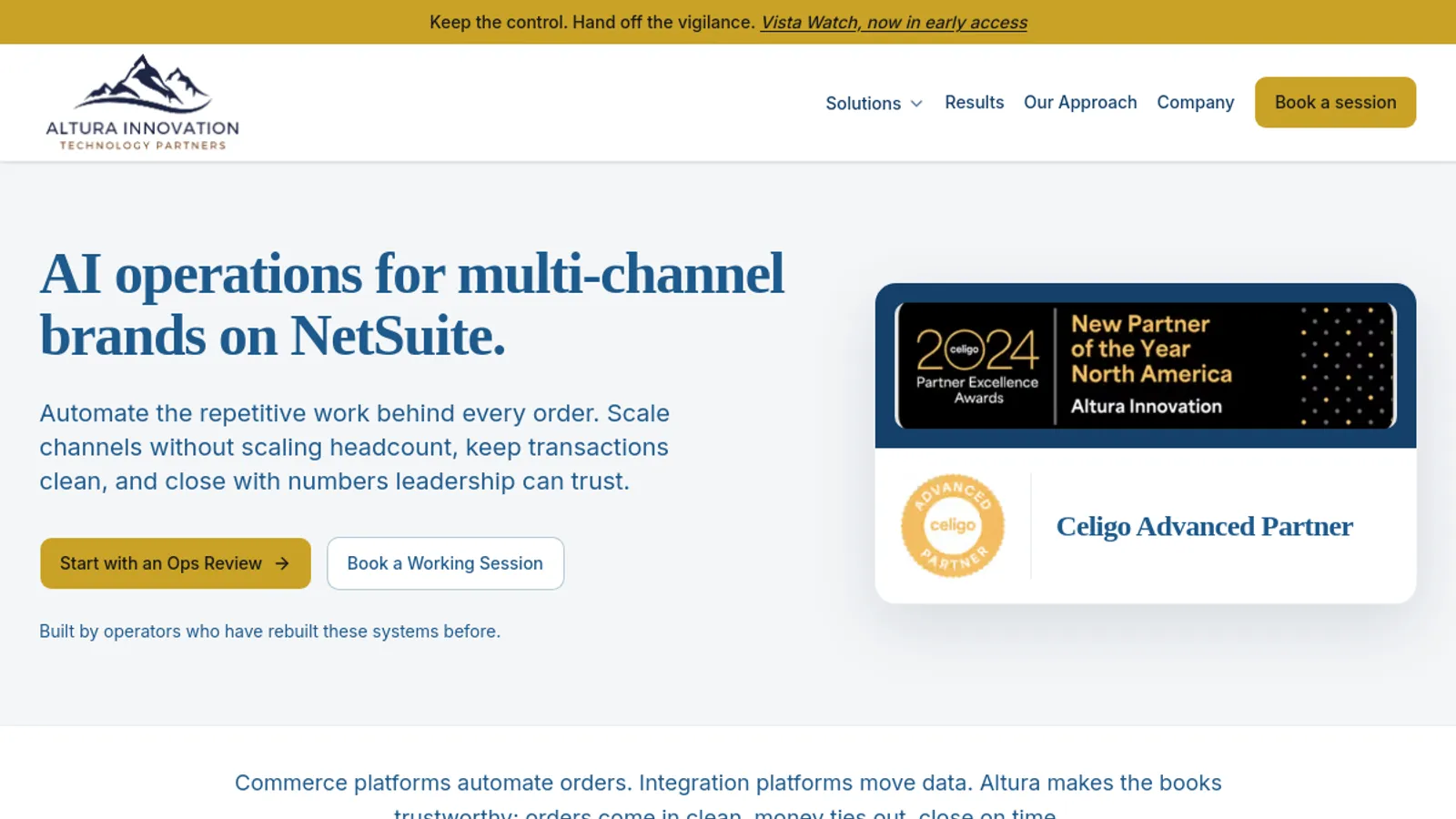Click the Celigo Advanced Partner heading

(x=1204, y=526)
